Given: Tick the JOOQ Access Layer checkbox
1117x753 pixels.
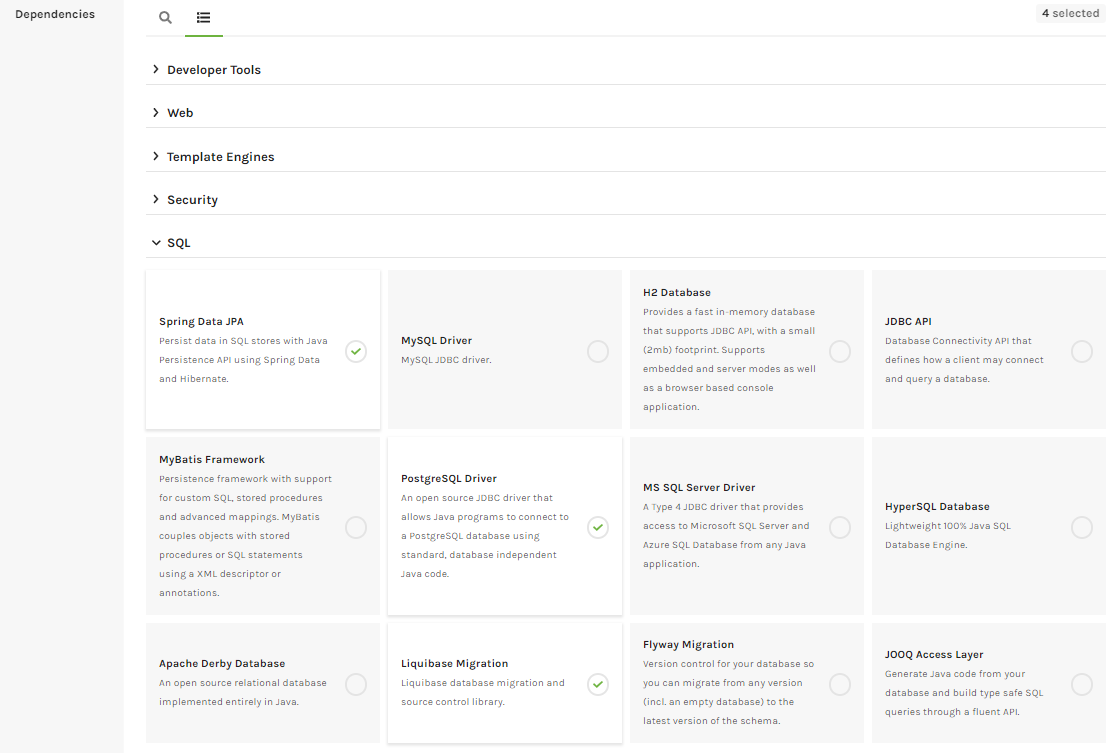Looking at the screenshot, I should click(1081, 685).
